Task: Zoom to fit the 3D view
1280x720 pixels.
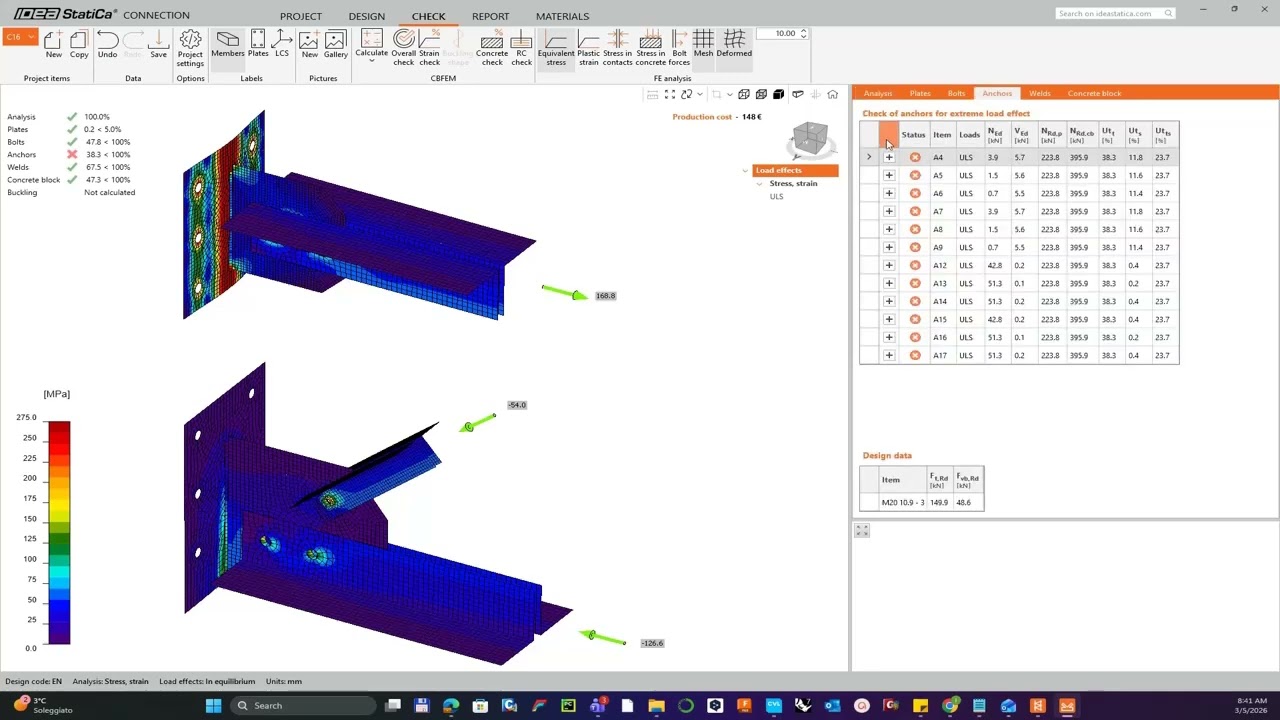Action: (x=670, y=94)
